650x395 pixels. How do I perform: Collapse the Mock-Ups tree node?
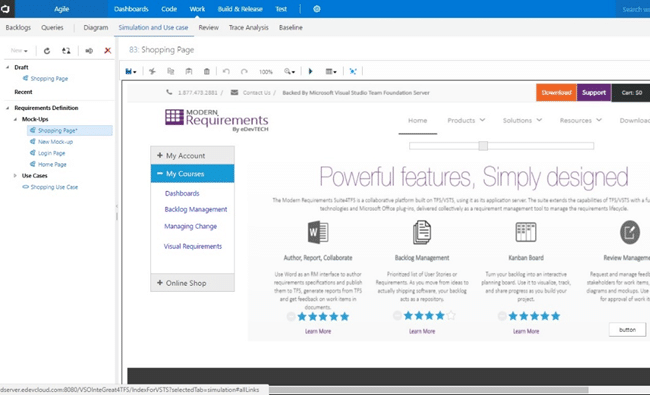pos(15,119)
